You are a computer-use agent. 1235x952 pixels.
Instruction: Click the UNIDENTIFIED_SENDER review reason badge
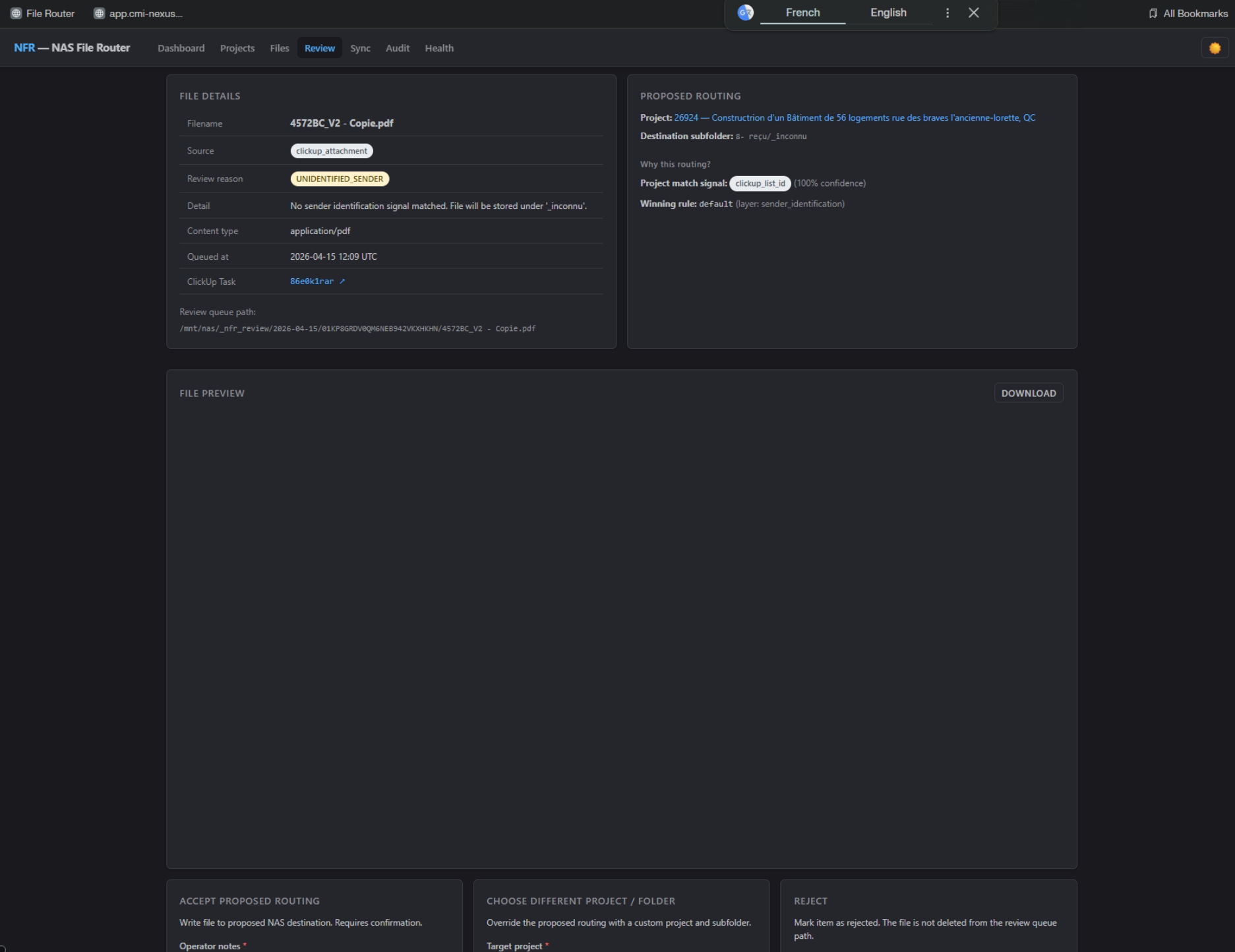point(340,179)
